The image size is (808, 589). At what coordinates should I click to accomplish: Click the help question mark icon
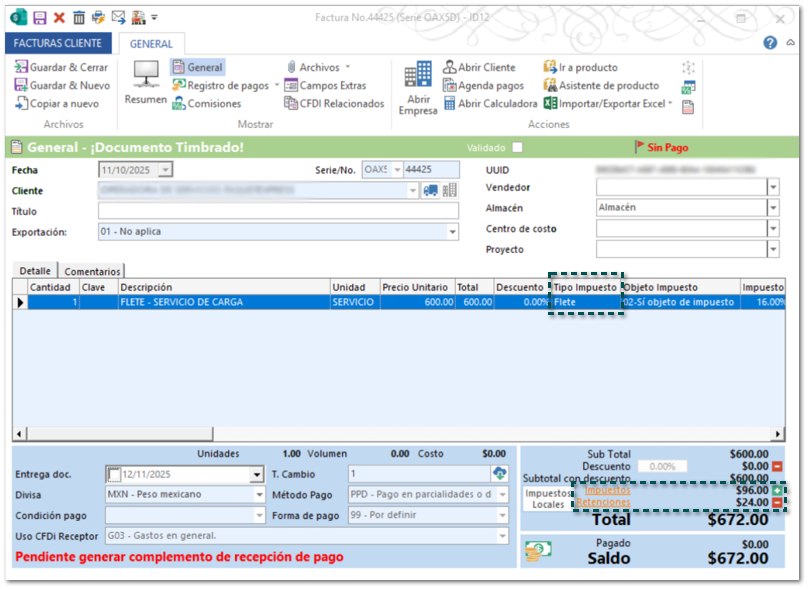(770, 43)
